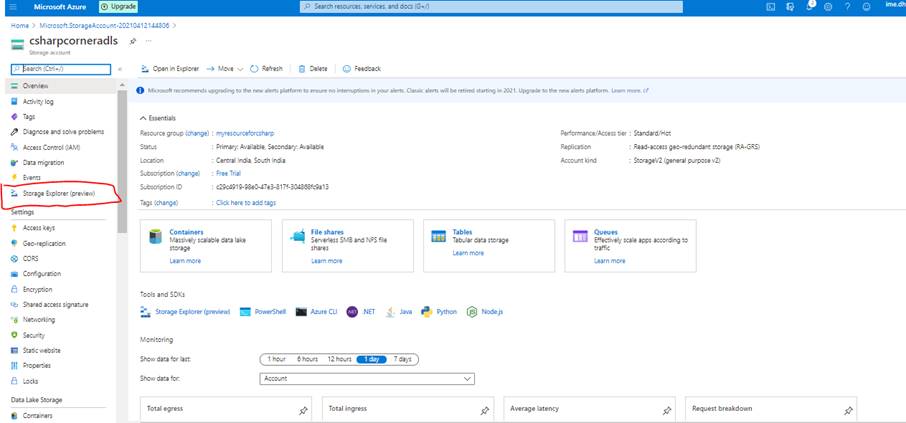The image size is (906, 423).
Task: Select 7 days time range
Action: (403, 359)
